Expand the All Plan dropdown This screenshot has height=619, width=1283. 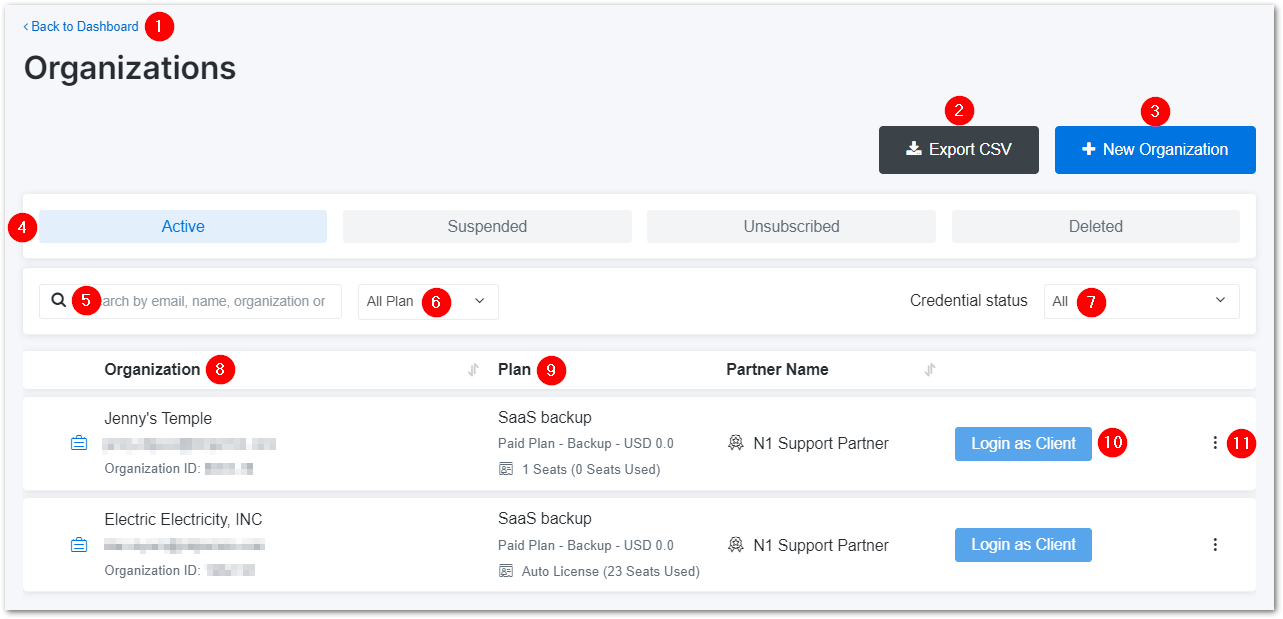(428, 301)
